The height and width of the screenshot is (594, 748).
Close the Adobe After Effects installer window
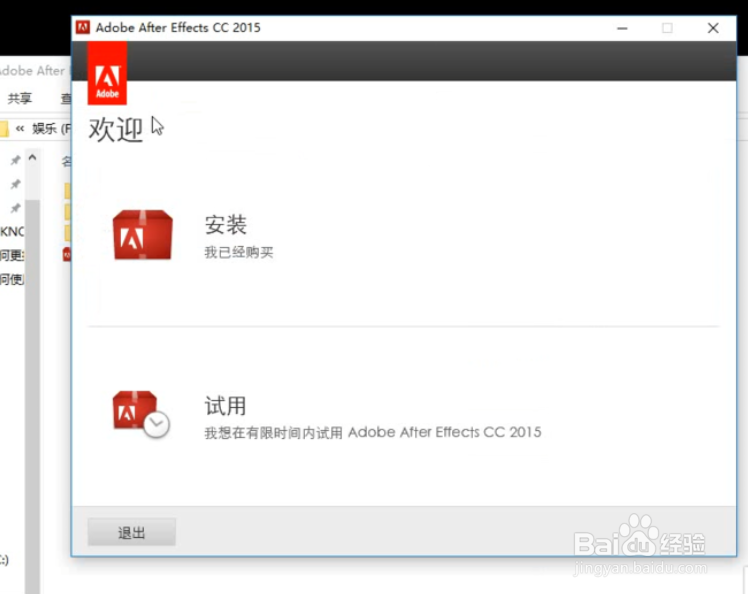tap(713, 28)
